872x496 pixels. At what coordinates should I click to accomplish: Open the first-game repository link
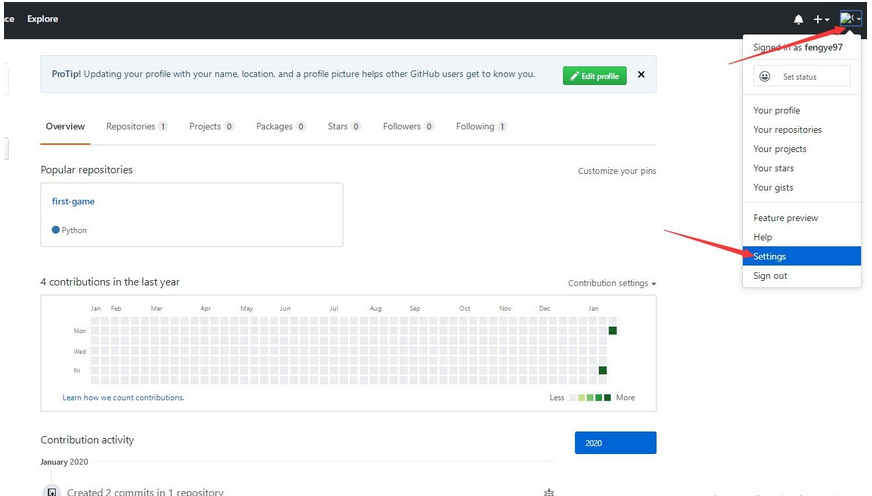click(x=73, y=201)
